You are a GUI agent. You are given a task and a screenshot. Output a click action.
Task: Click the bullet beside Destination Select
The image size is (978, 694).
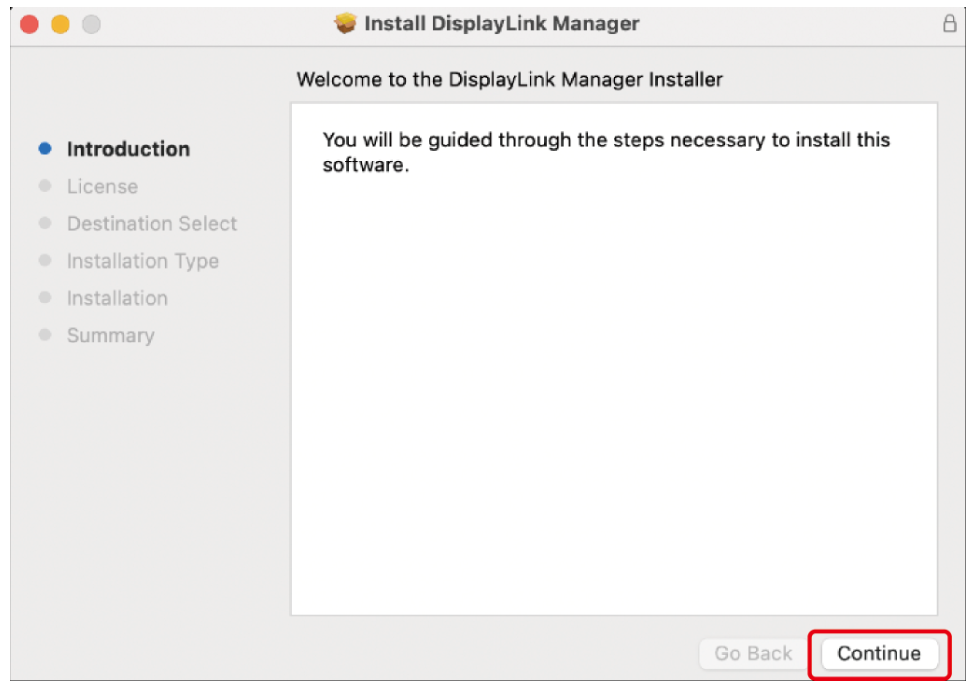[44, 224]
